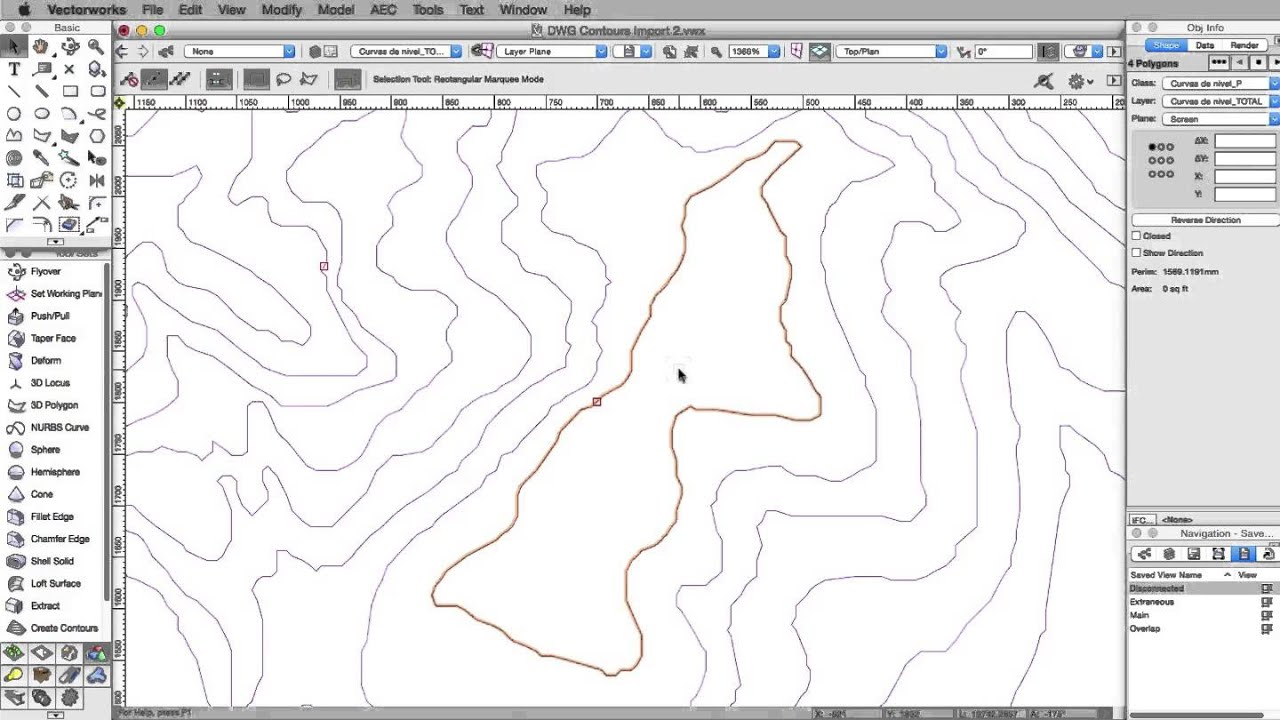Click the rotation angle 0° field
The width and height of the screenshot is (1280, 720).
tap(1002, 51)
